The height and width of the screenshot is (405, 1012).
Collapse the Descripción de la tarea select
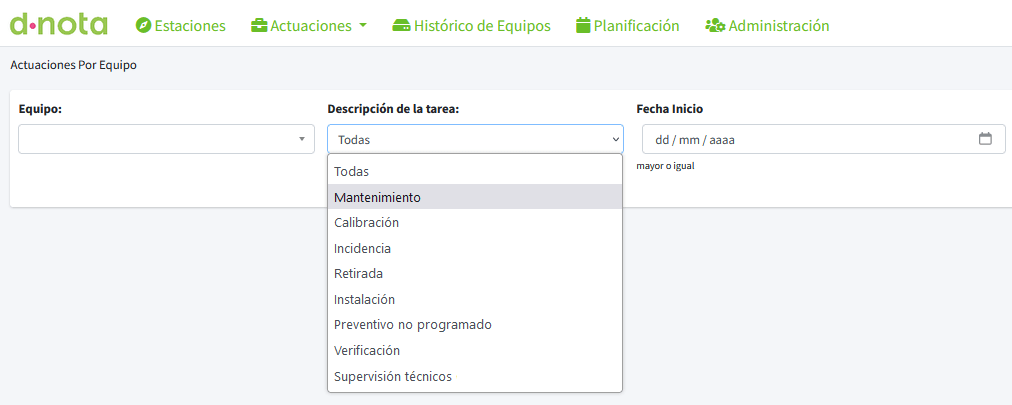[475, 139]
